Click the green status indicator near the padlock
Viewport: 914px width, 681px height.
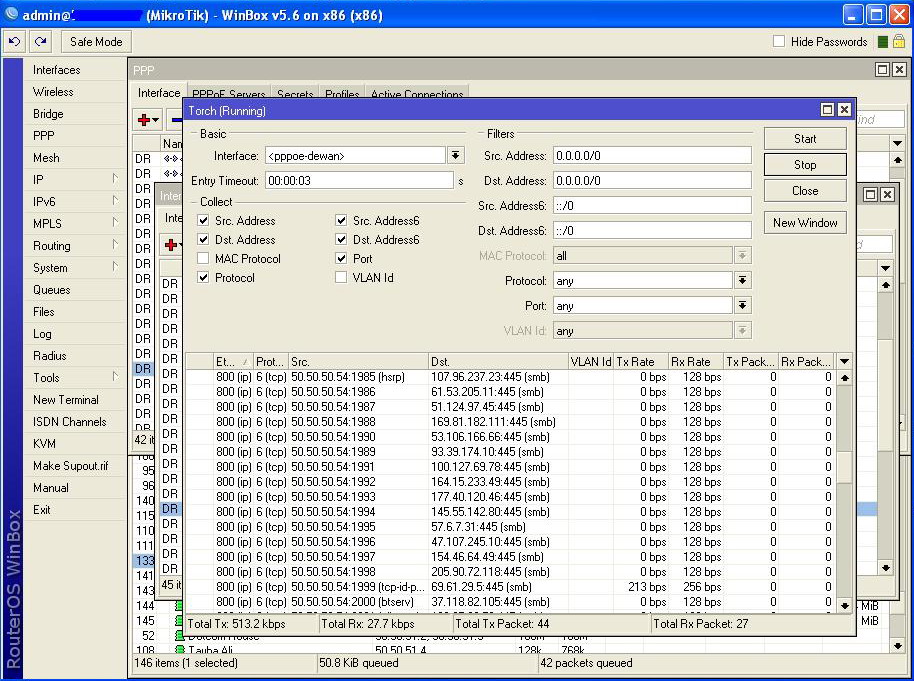[x=883, y=42]
